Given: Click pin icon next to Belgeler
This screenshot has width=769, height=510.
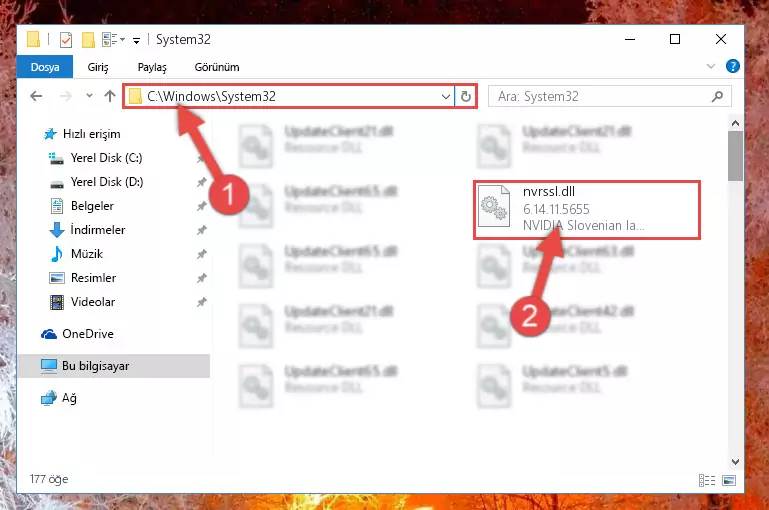Looking at the screenshot, I should click(201, 206).
